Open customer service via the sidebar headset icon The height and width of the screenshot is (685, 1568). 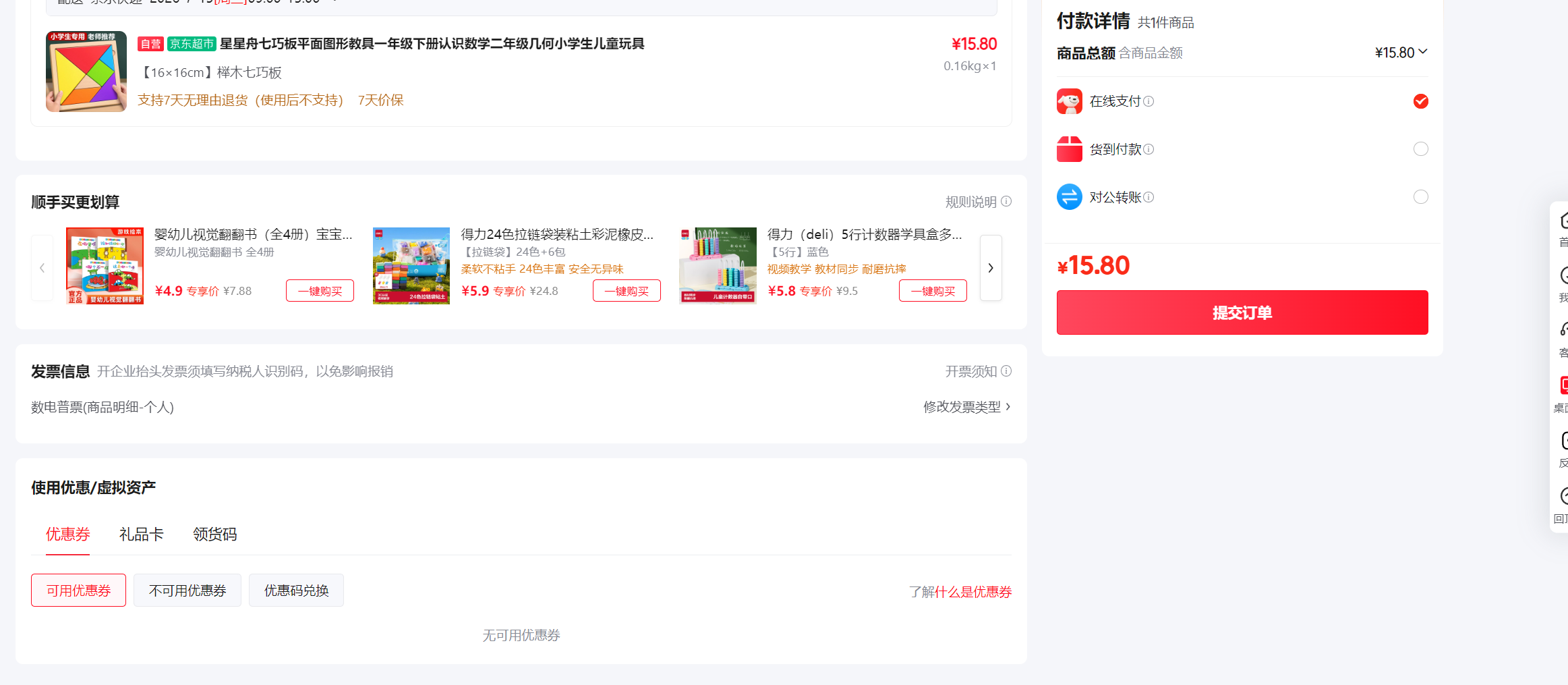tap(1564, 330)
